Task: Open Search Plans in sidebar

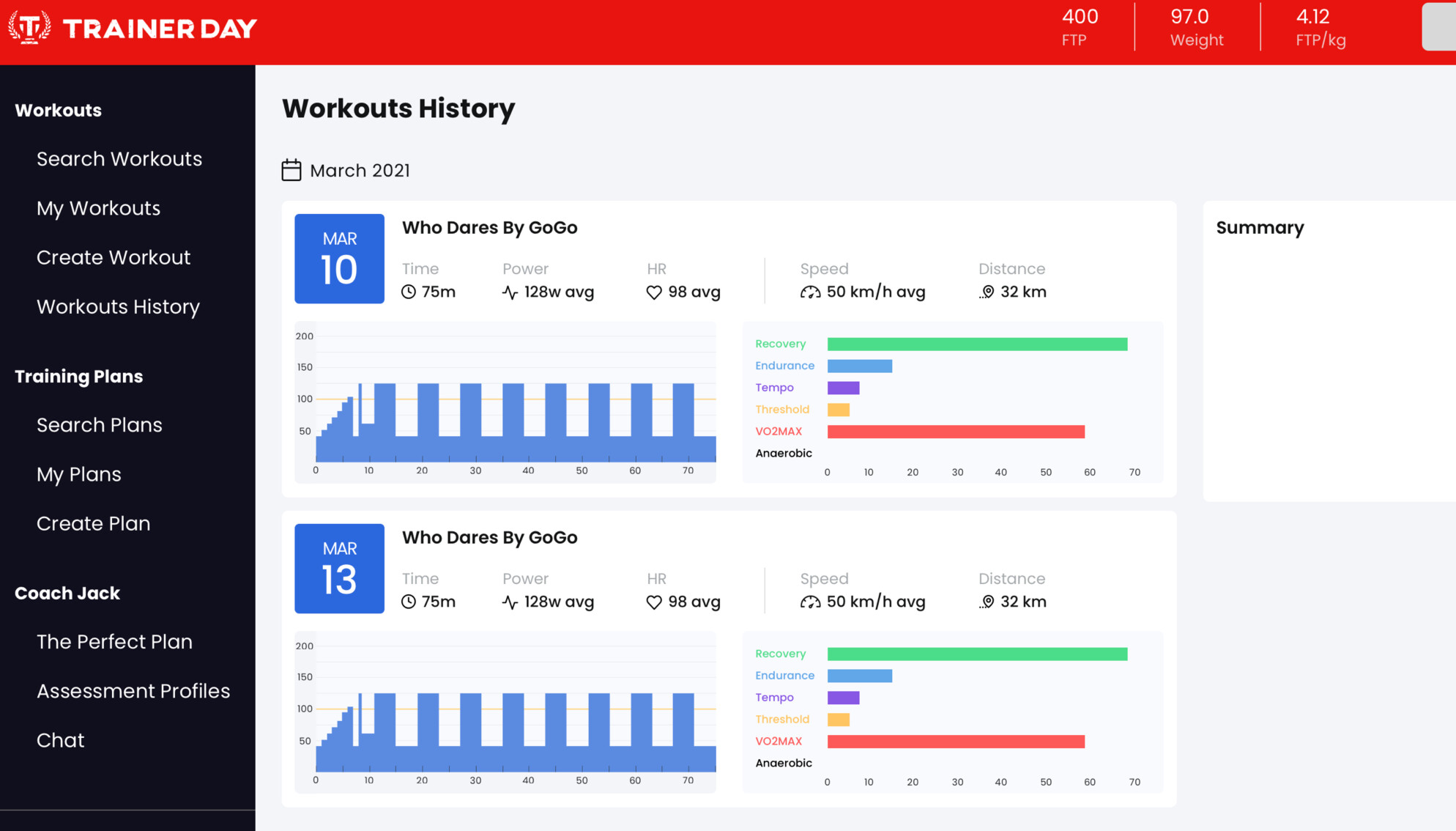Action: pos(100,425)
